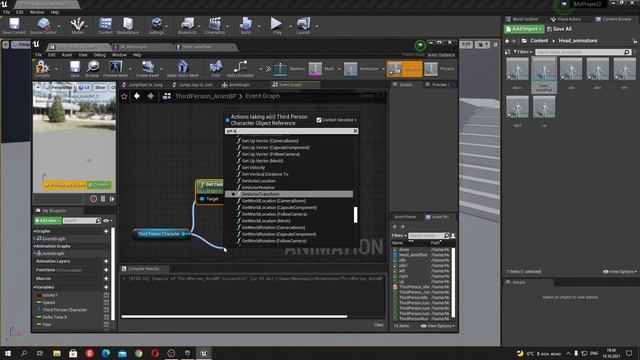Choose GetWorldLocation (Mesh) action

[x=266, y=221]
